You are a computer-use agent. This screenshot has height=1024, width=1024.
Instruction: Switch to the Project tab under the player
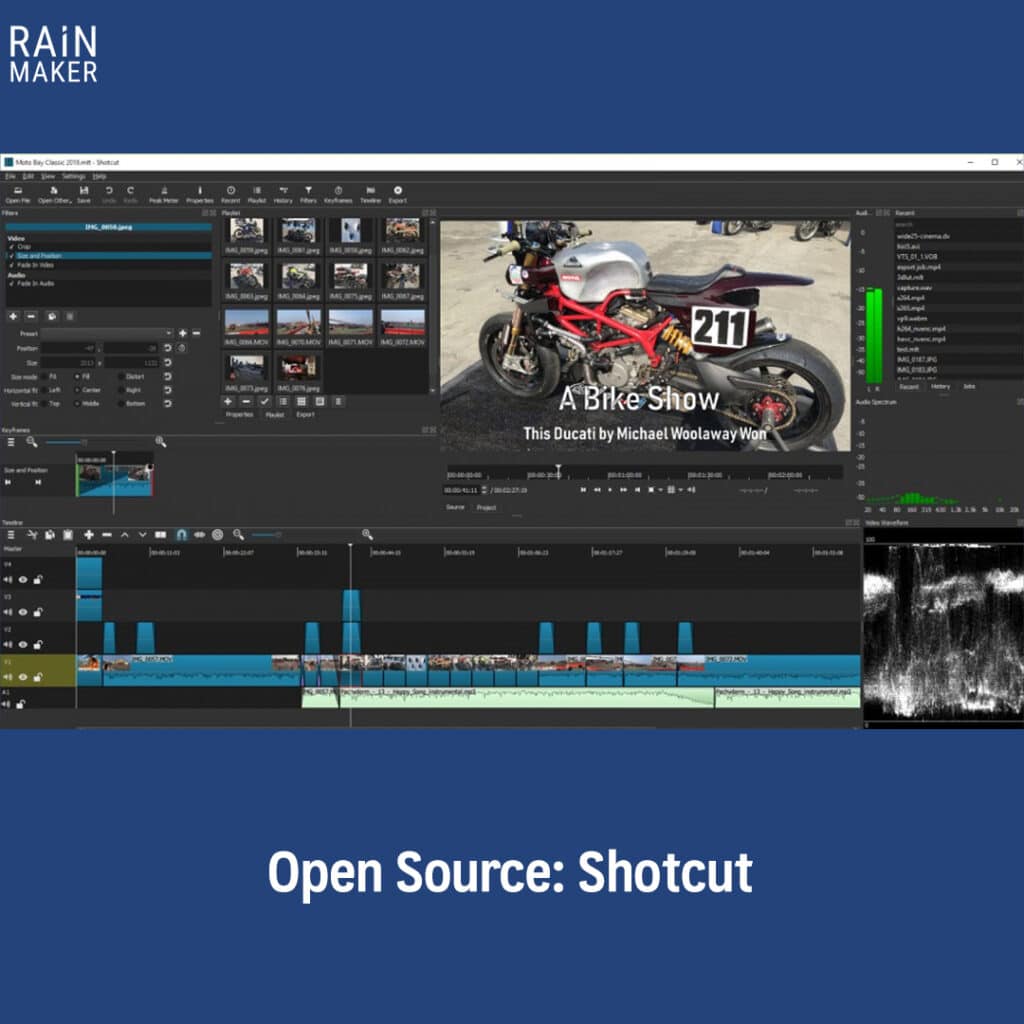(486, 508)
